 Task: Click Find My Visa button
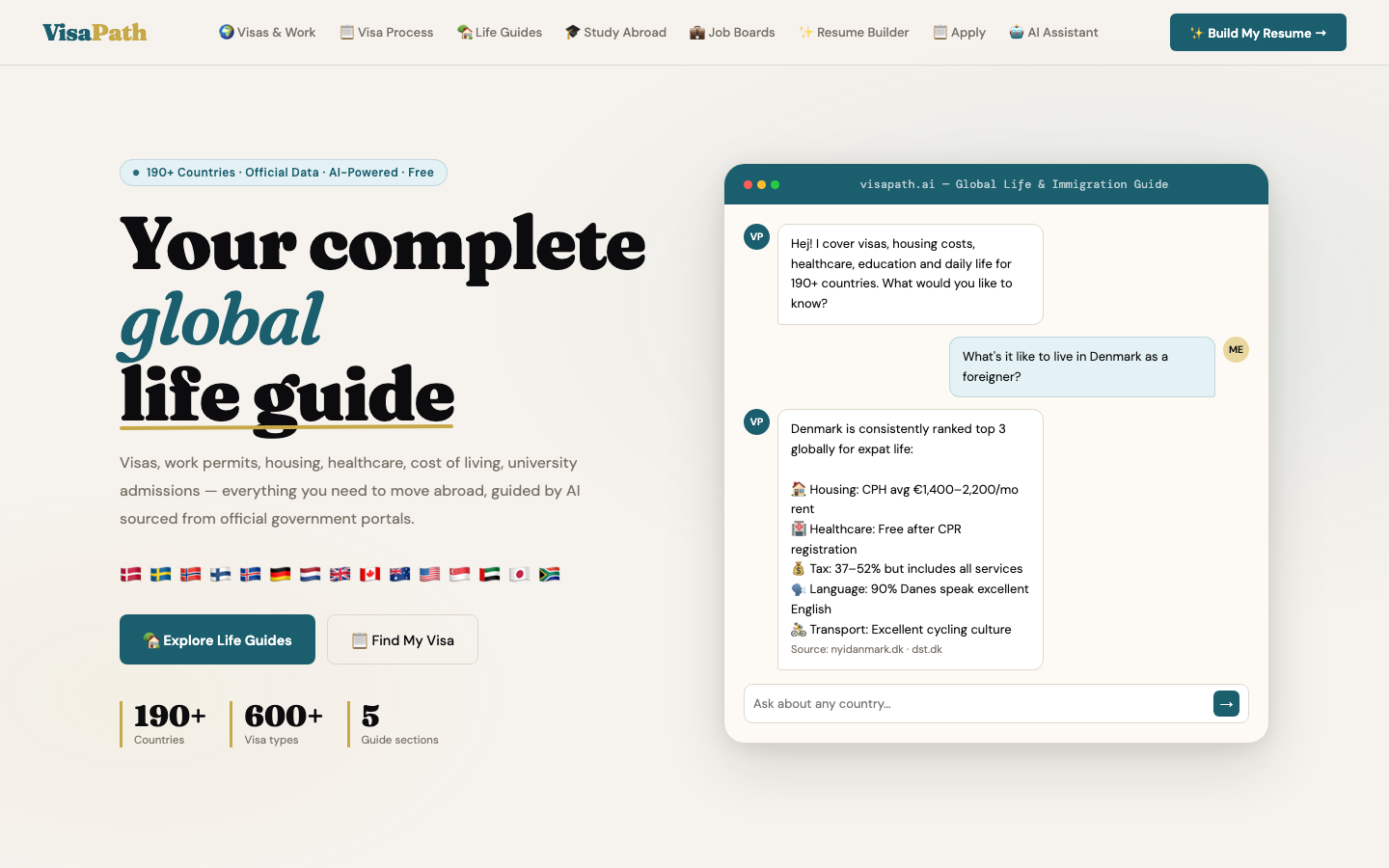tap(402, 639)
